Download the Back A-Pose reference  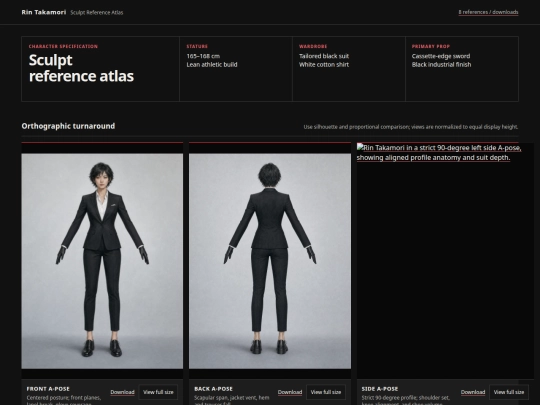290,392
